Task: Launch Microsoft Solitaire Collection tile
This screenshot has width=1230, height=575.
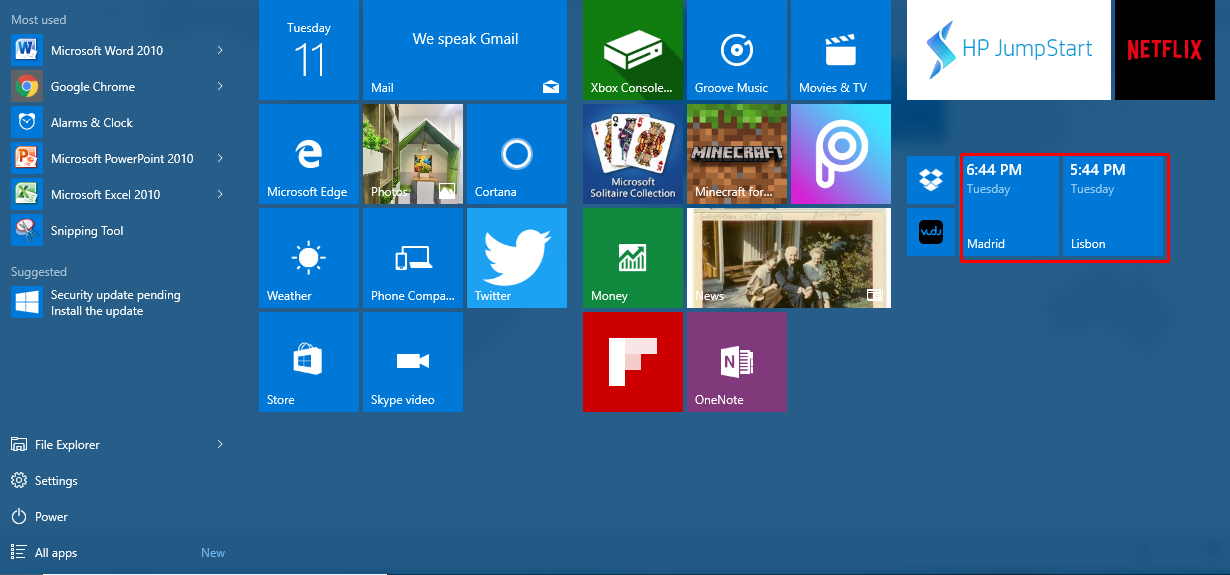Action: coord(633,154)
